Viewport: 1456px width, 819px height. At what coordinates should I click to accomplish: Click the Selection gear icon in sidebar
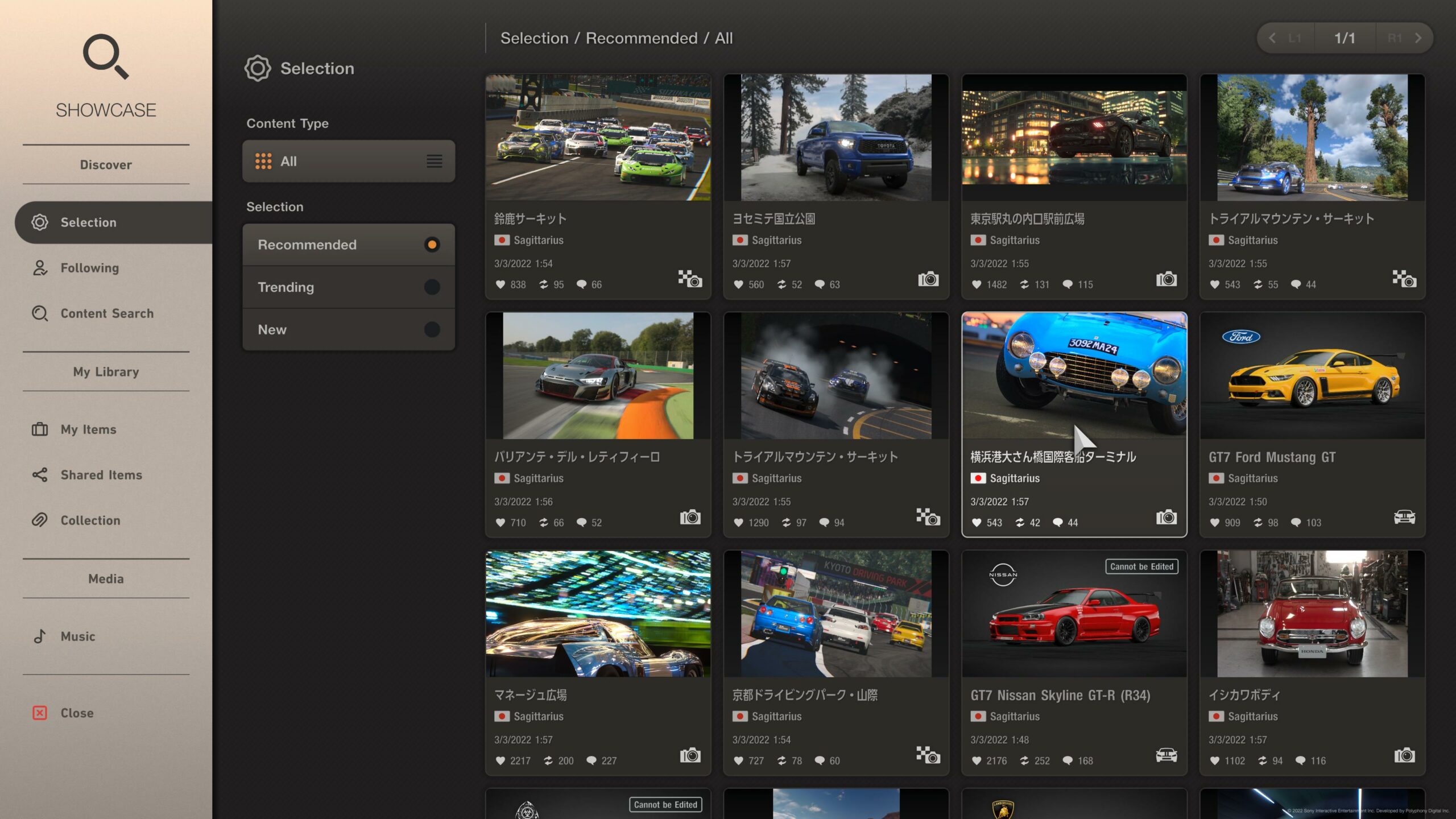pos(40,222)
